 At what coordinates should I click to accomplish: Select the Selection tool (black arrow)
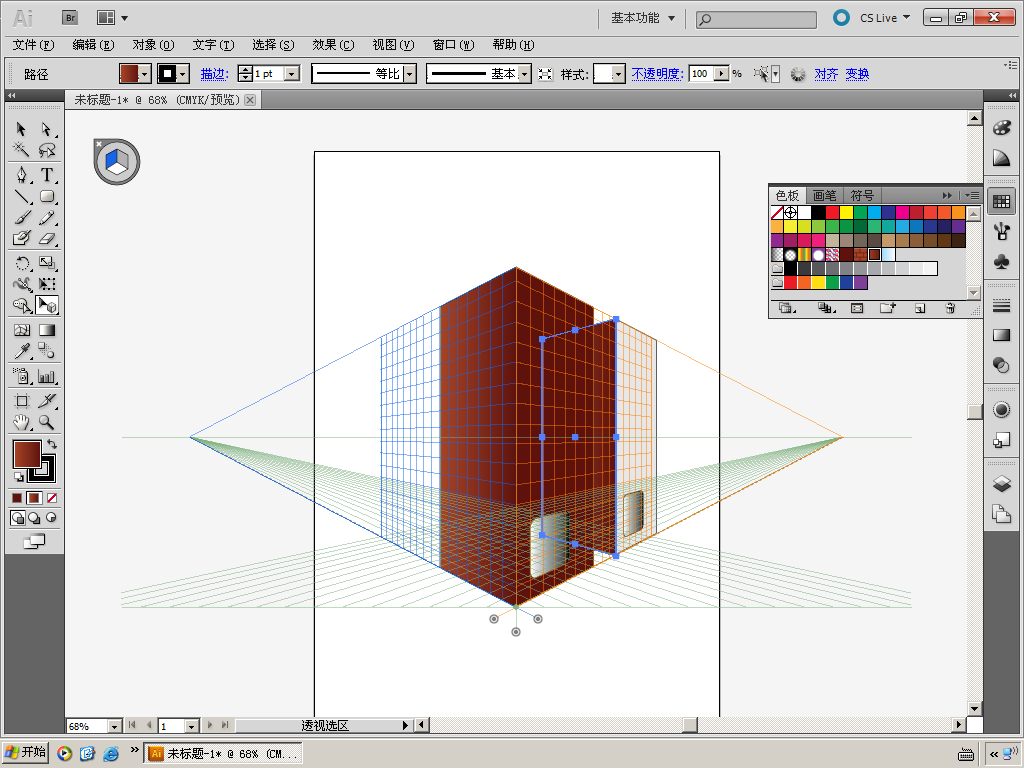coord(22,129)
